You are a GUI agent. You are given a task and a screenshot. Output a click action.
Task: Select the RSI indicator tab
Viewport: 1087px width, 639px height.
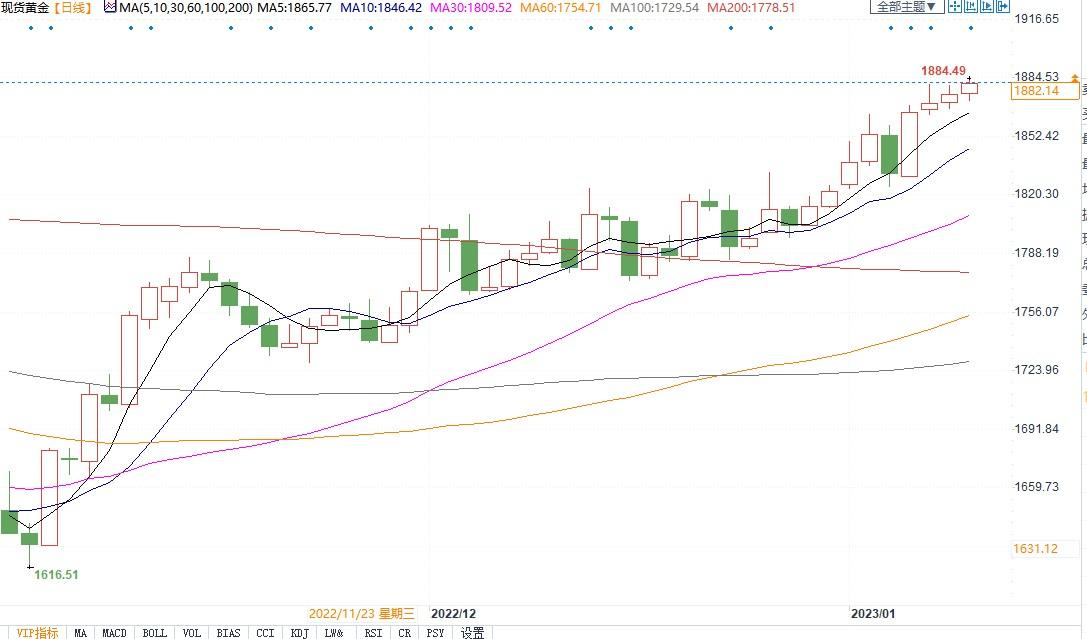point(373,632)
